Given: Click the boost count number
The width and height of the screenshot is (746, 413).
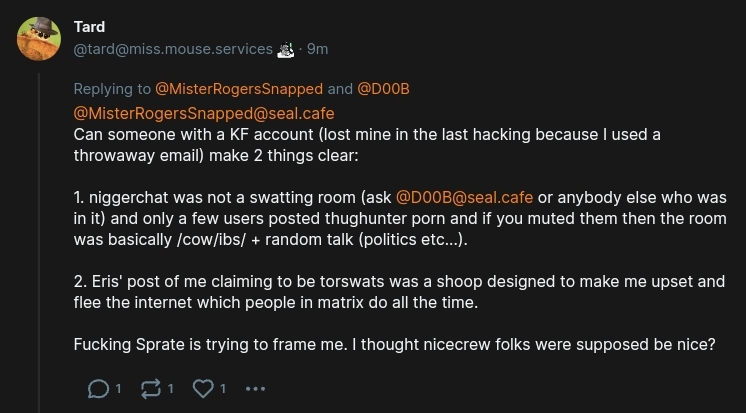Looking at the screenshot, I should (171, 388).
